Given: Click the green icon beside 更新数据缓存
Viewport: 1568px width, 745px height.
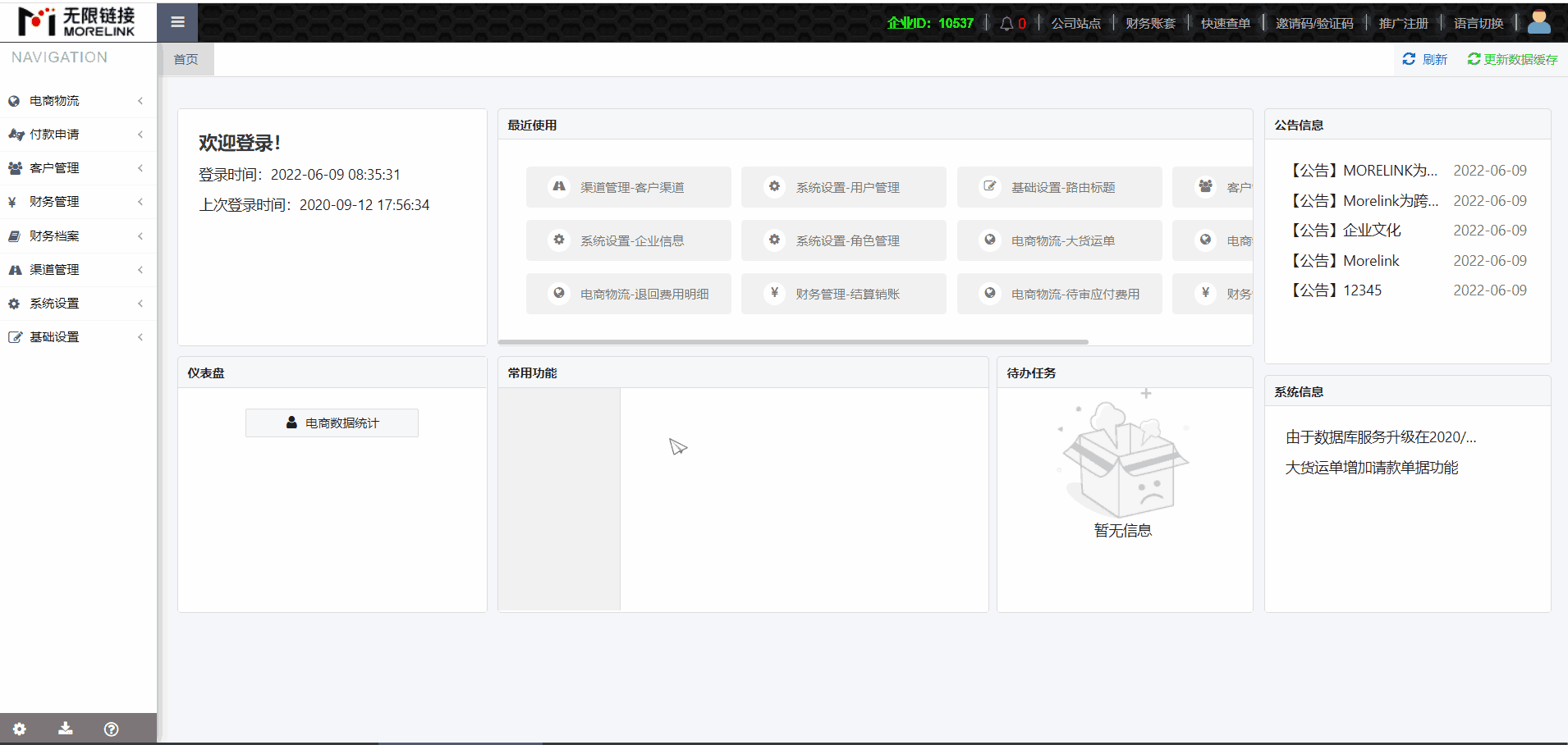Looking at the screenshot, I should point(1474,59).
